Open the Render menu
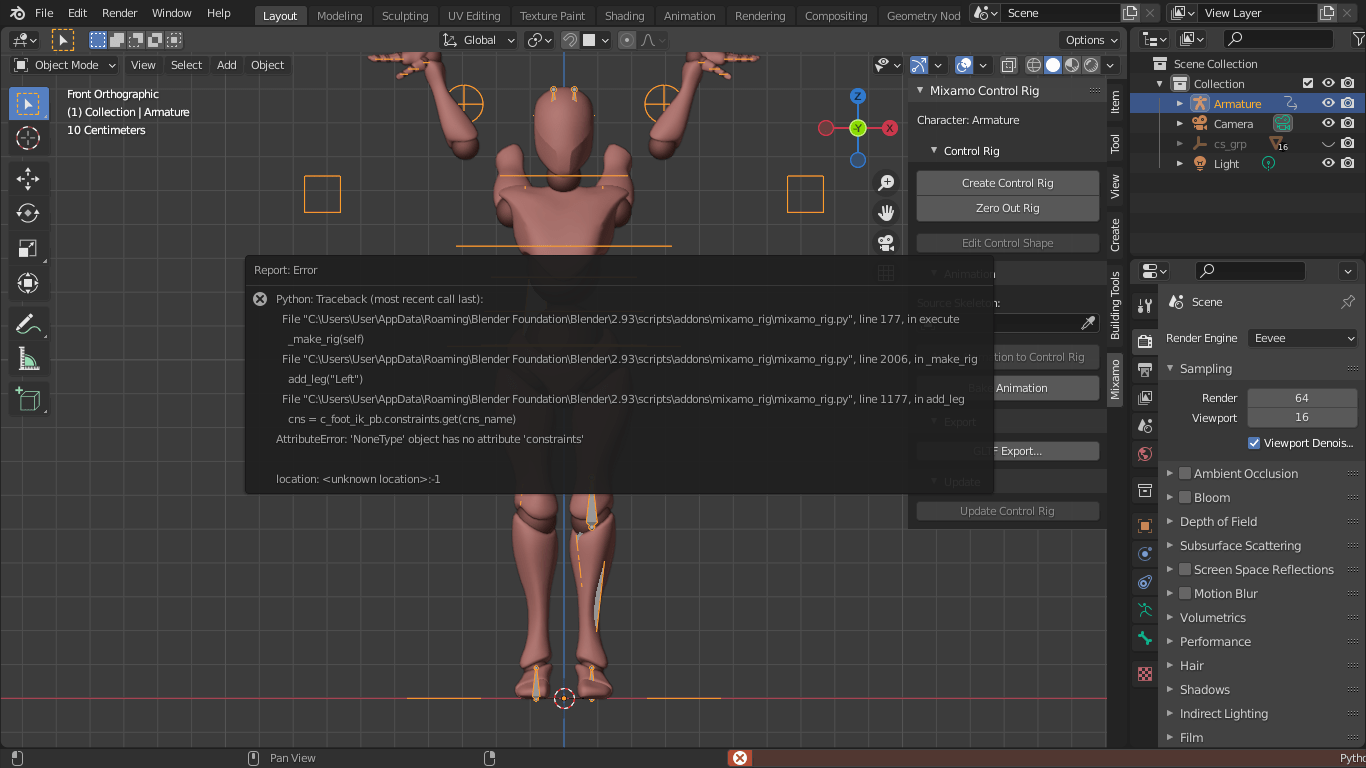The height and width of the screenshot is (768, 1366). click(x=119, y=13)
